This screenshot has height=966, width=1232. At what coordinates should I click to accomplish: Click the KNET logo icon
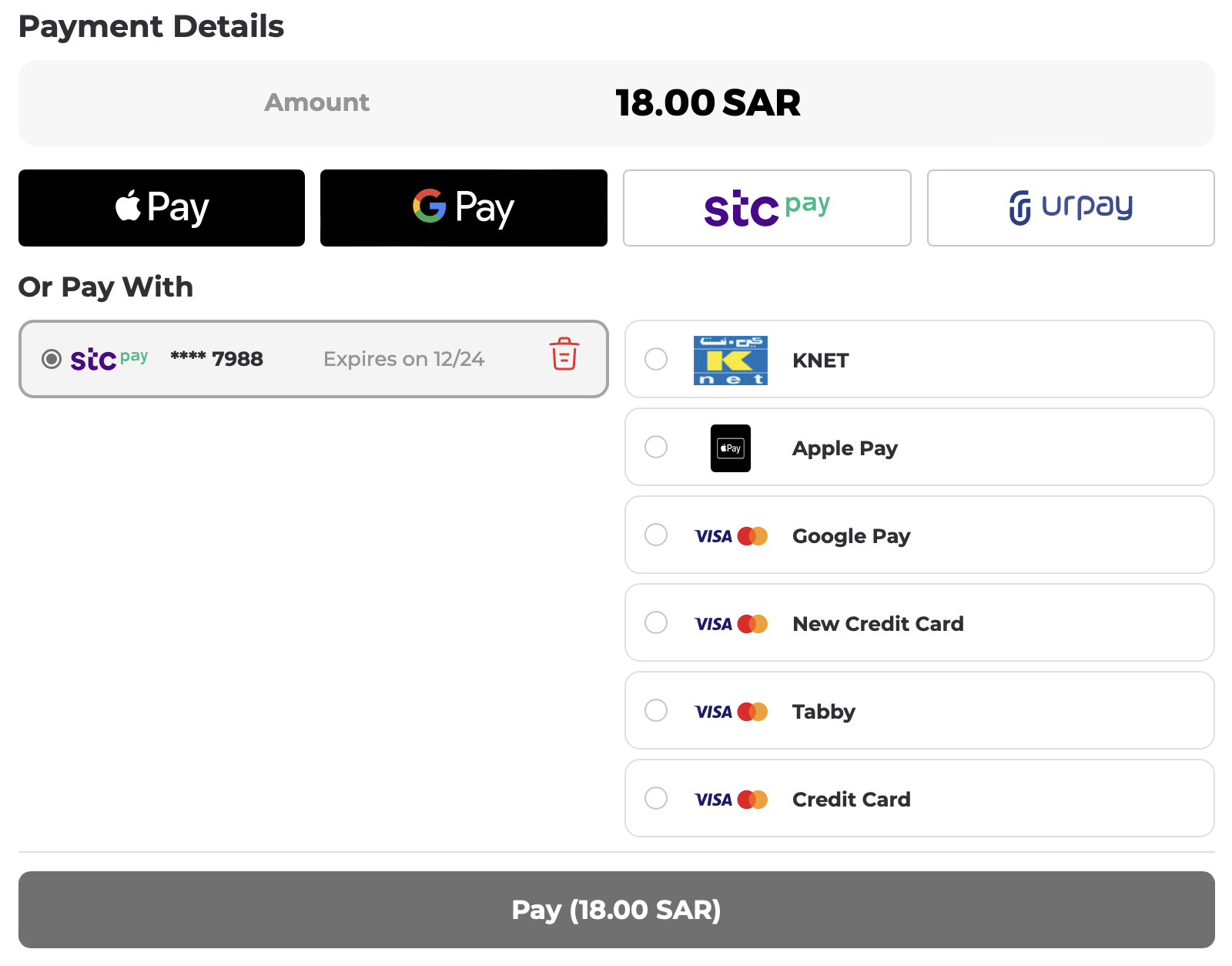(730, 360)
